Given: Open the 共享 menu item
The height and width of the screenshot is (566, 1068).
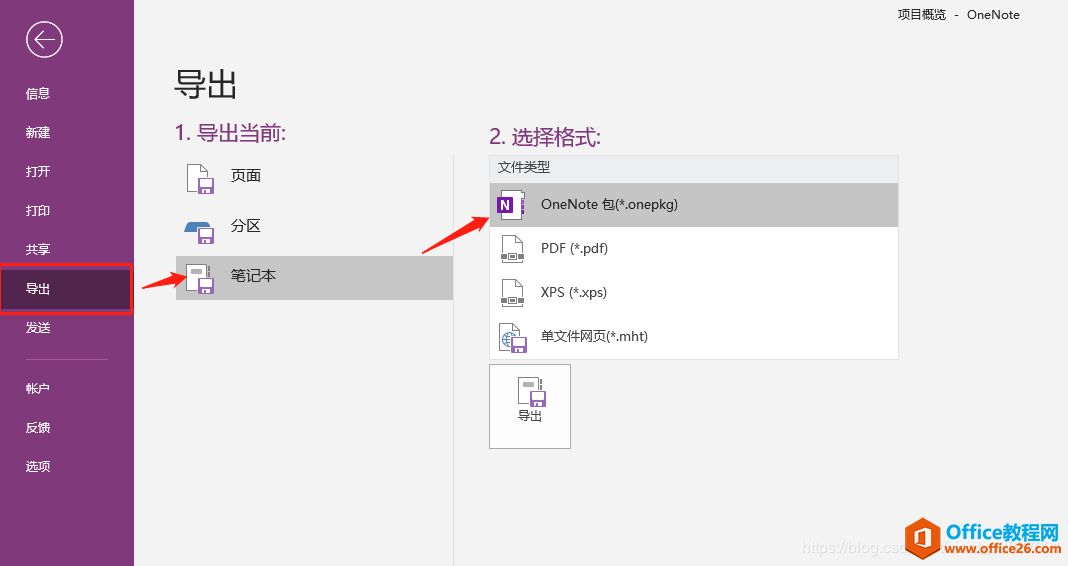Looking at the screenshot, I should [x=38, y=249].
